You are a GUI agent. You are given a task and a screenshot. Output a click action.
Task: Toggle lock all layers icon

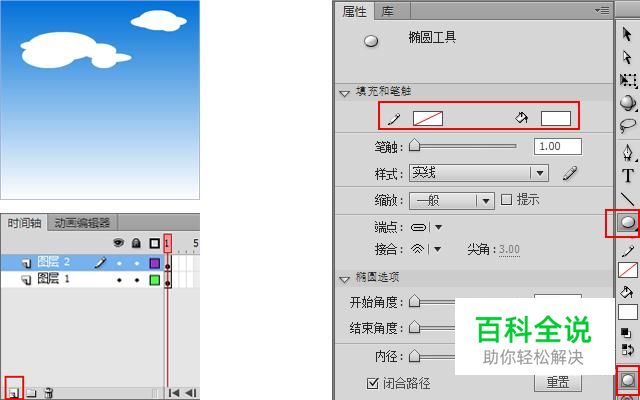[x=136, y=243]
